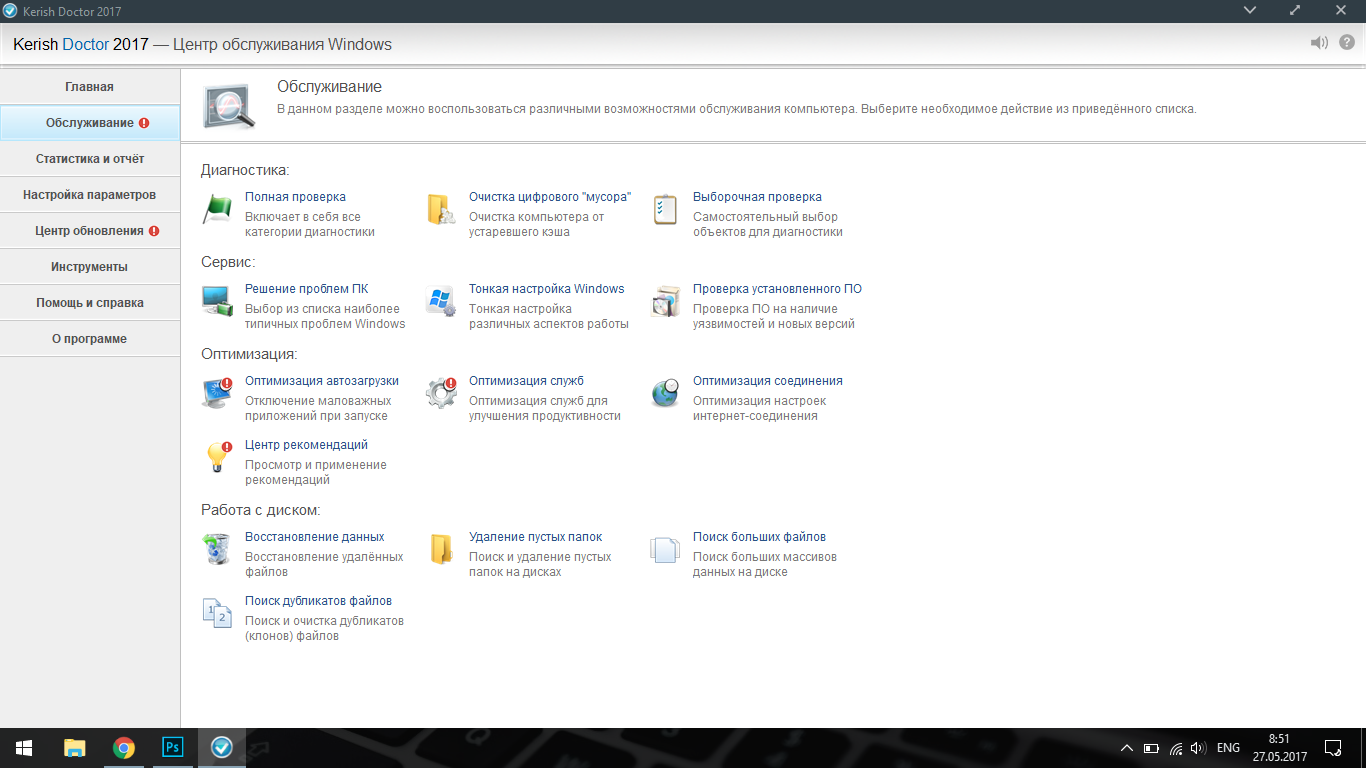Image resolution: width=1366 pixels, height=768 pixels.
Task: Open the Центр рекомендаций link
Action: point(306,445)
